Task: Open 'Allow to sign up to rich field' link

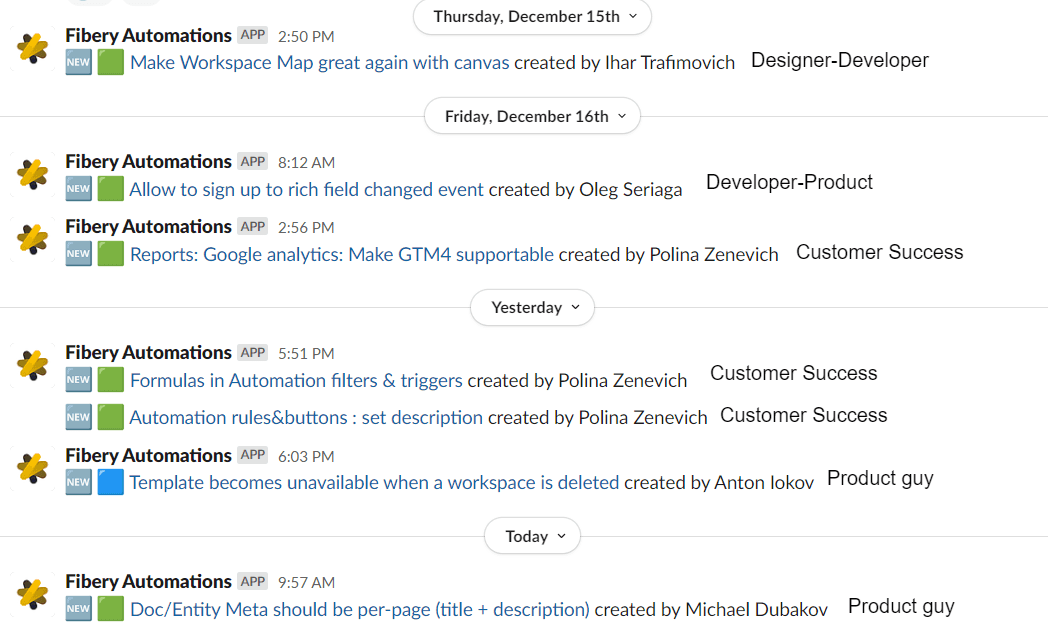Action: [306, 190]
